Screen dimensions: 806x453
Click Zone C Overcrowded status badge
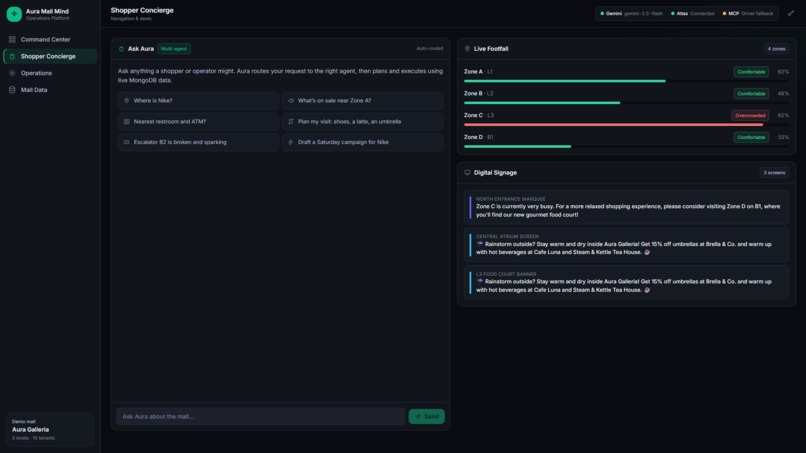(x=750, y=116)
